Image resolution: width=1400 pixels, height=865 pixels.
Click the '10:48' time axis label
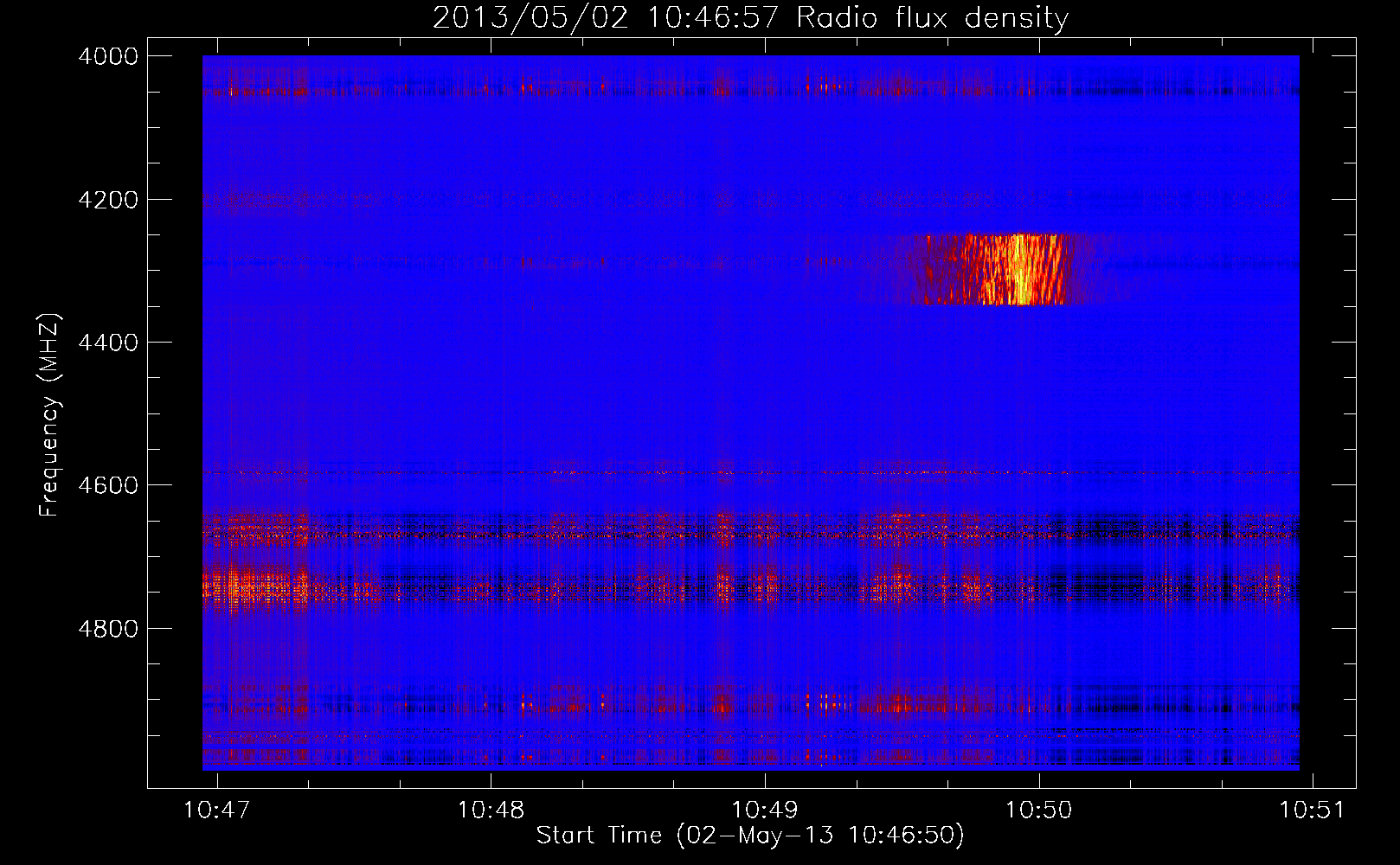click(491, 810)
